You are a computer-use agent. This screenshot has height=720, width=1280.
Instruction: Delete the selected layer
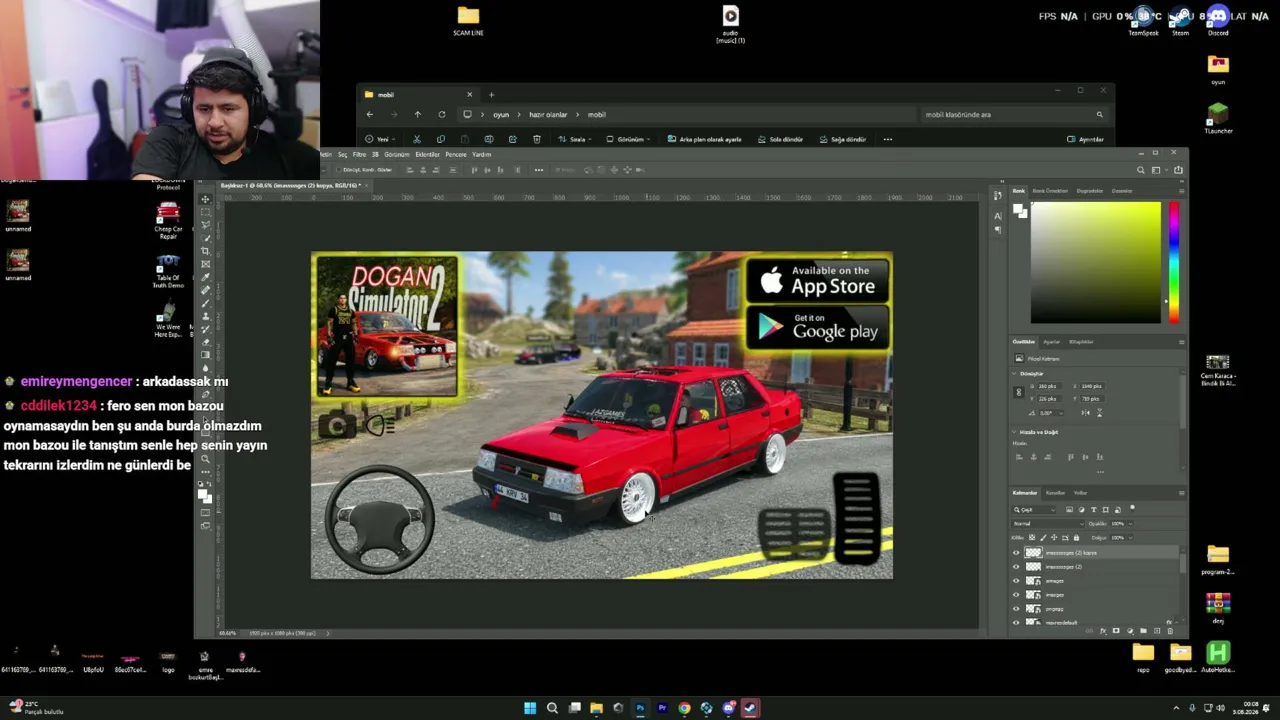click(1170, 631)
